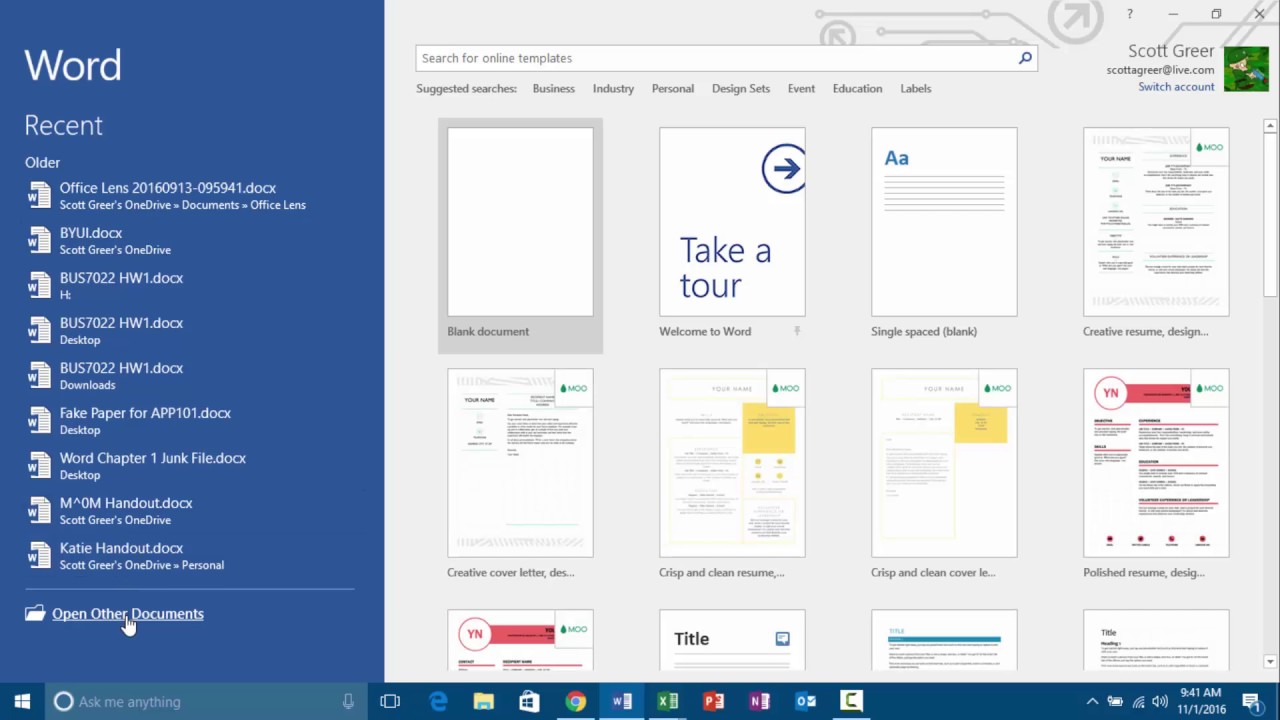Open the Windows Start menu
Screen dimensions: 1280x720
[x=22, y=701]
